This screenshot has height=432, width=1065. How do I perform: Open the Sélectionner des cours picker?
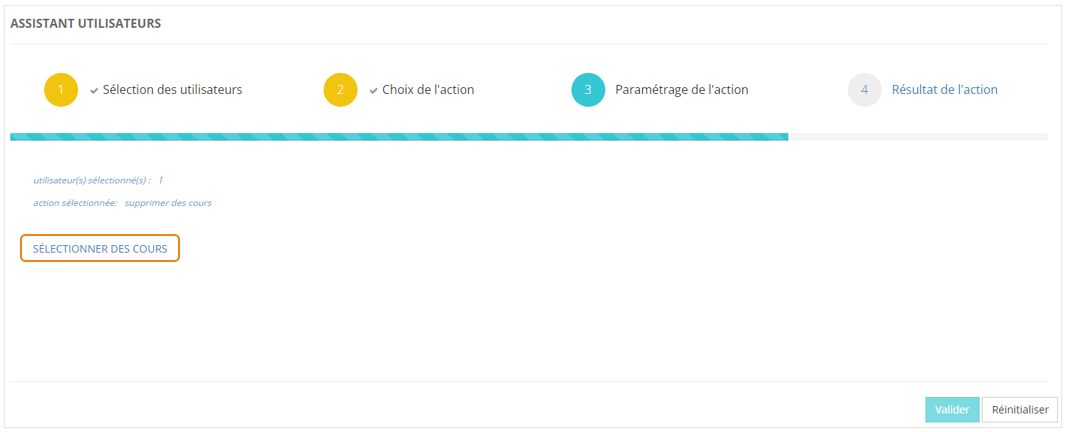click(100, 248)
